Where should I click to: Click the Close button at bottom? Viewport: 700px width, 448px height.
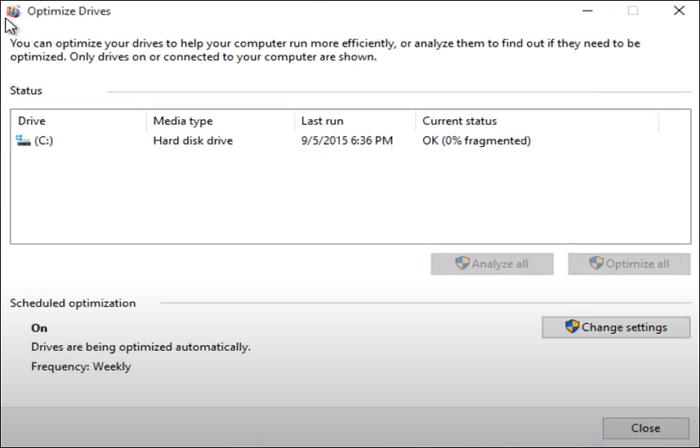(645, 428)
